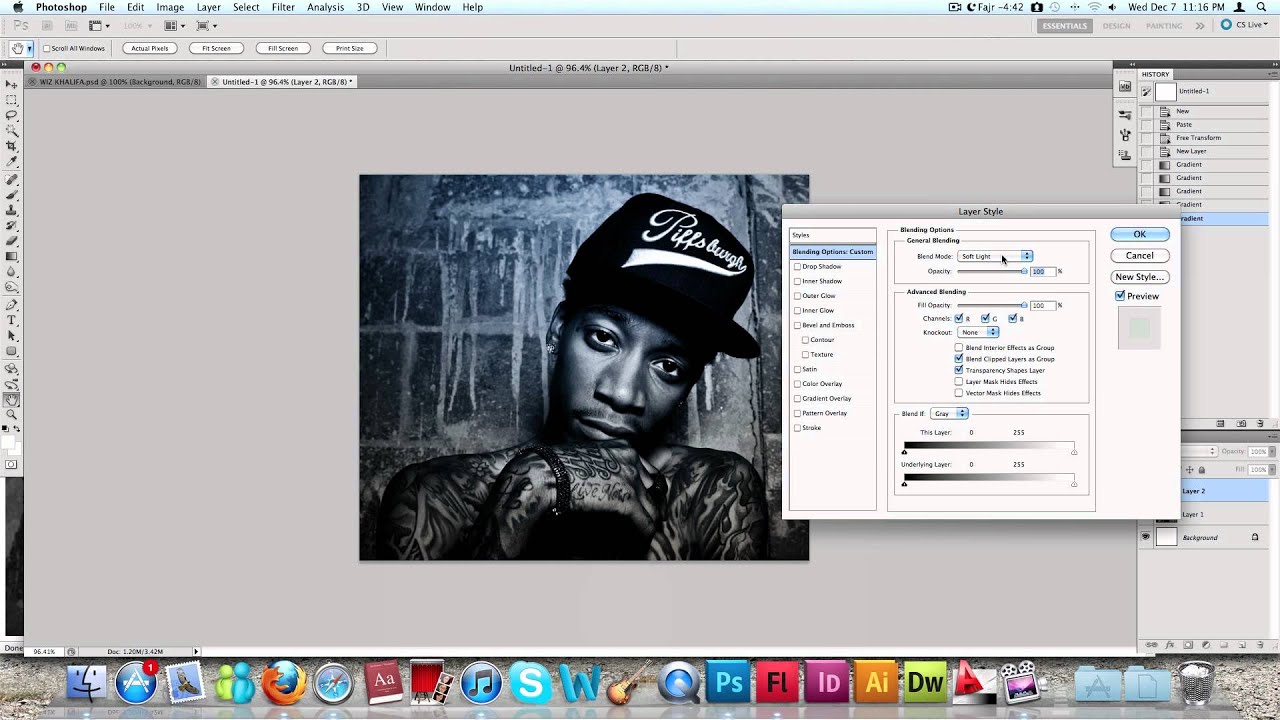Open the Blend Mode dropdown
The width and height of the screenshot is (1280, 720).
click(x=995, y=256)
